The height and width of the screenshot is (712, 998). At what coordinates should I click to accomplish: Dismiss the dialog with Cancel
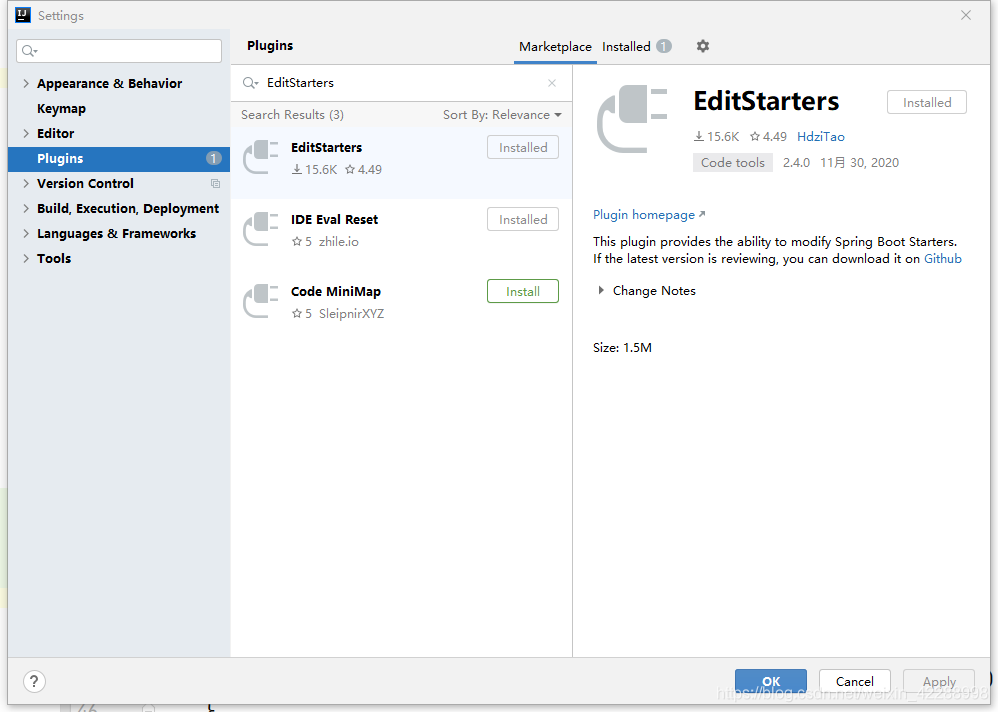(854, 681)
